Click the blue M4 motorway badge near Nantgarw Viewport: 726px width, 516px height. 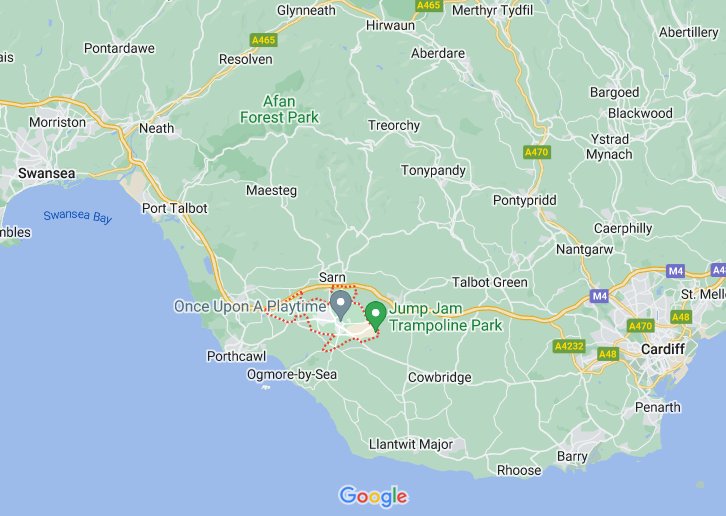(x=600, y=296)
